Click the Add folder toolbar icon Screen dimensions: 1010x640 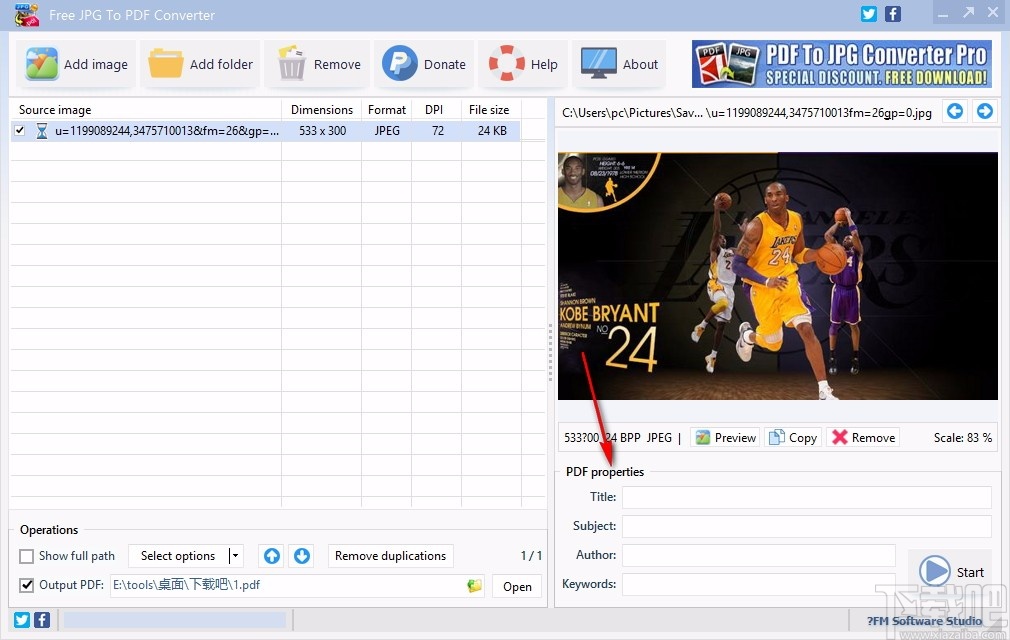tap(167, 63)
